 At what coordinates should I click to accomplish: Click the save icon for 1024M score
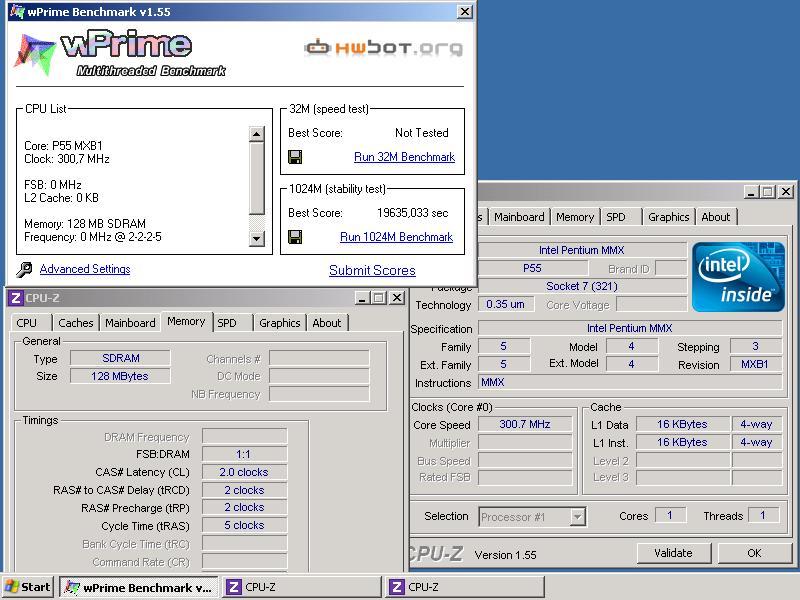[295, 237]
